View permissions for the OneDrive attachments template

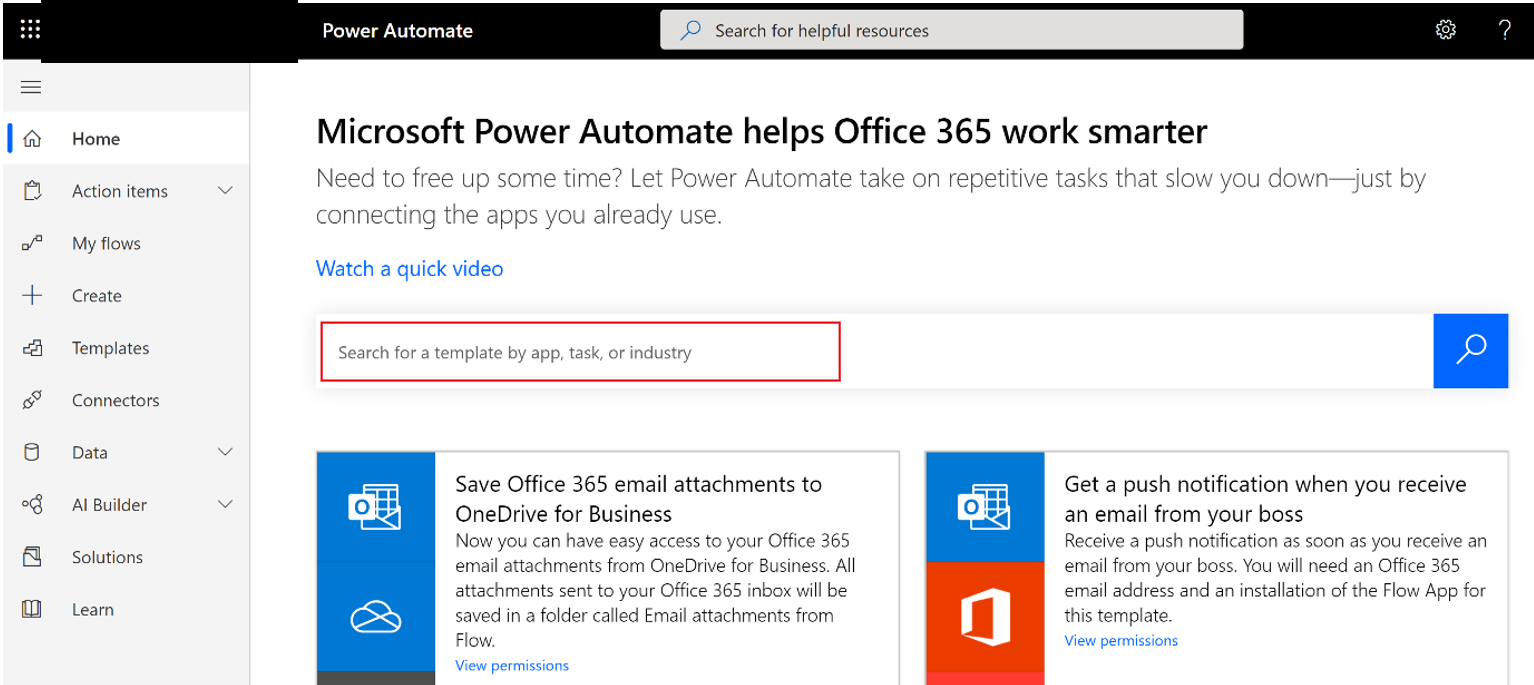coord(512,665)
